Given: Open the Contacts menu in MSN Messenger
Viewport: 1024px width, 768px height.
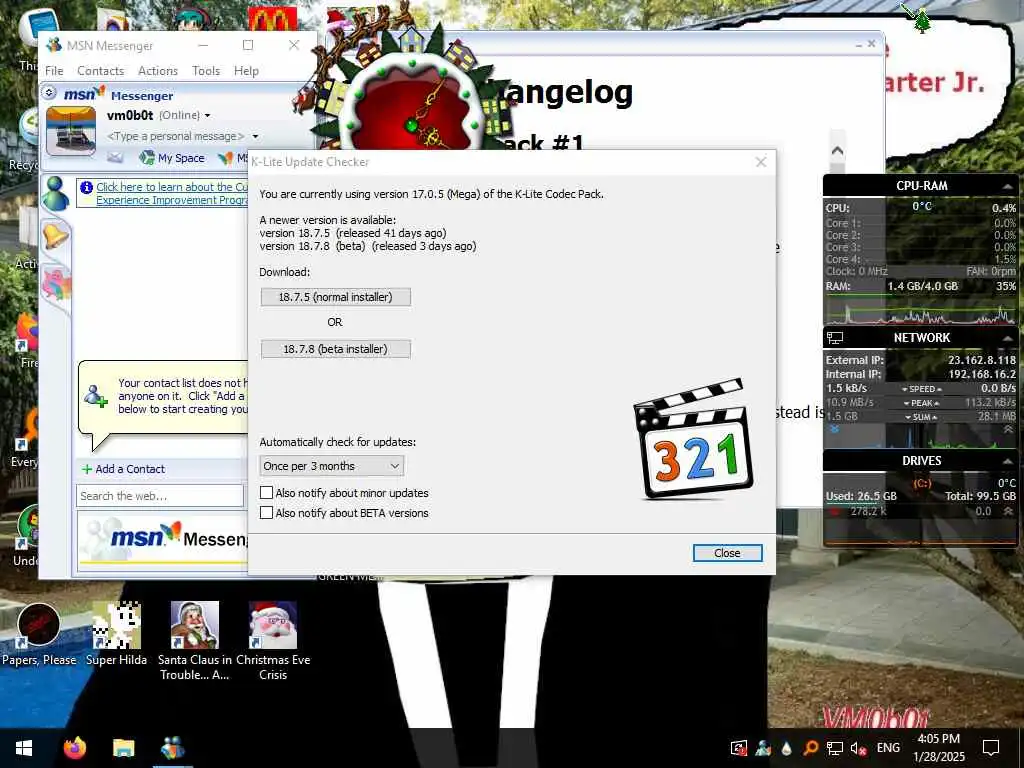Looking at the screenshot, I should click(101, 71).
